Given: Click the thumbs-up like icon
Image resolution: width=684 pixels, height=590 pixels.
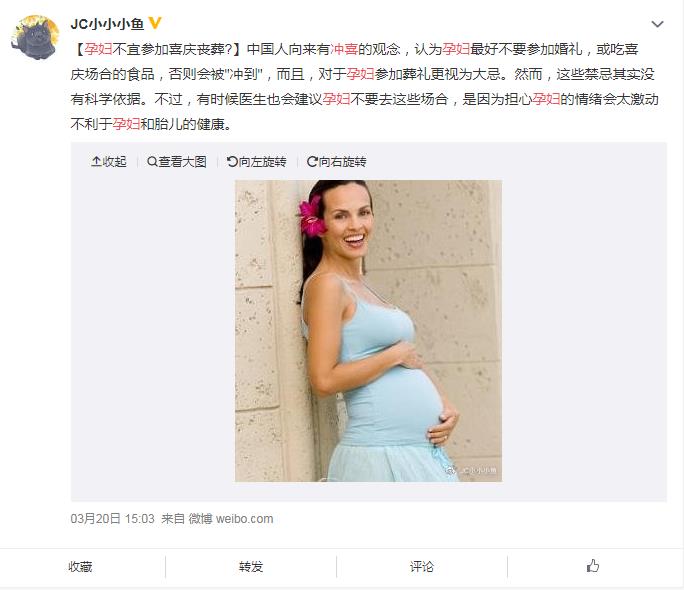Looking at the screenshot, I should tap(592, 566).
